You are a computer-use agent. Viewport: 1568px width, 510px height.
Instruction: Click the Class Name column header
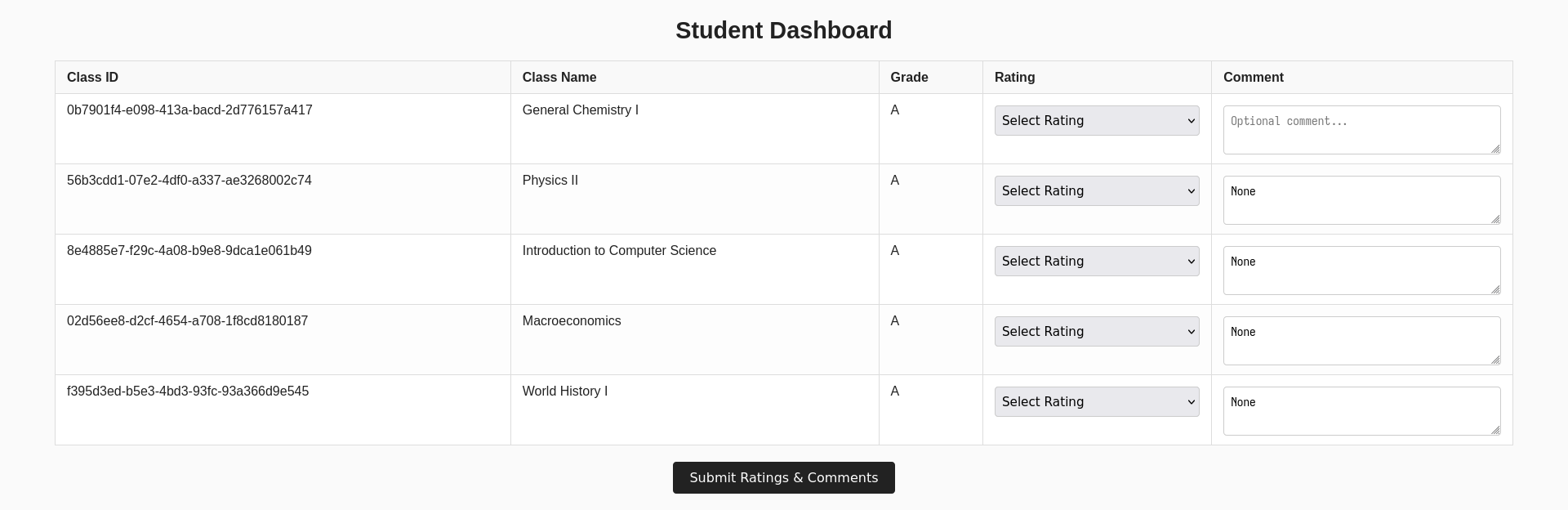[x=559, y=77]
